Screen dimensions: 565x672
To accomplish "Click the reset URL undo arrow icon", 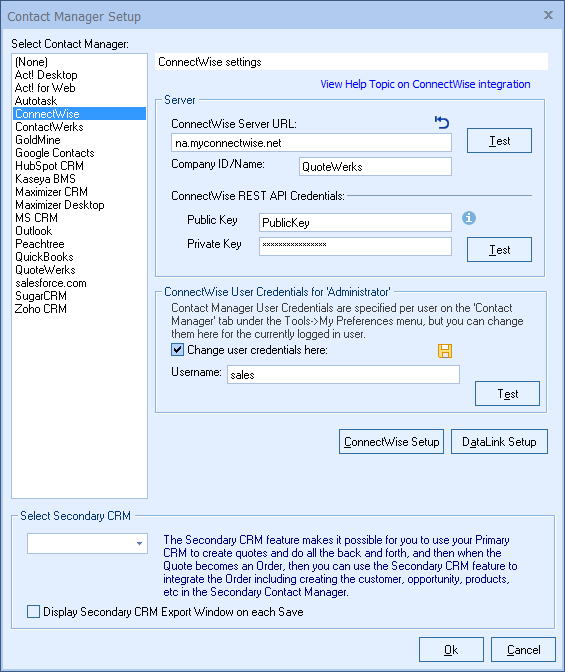I will (x=442, y=122).
